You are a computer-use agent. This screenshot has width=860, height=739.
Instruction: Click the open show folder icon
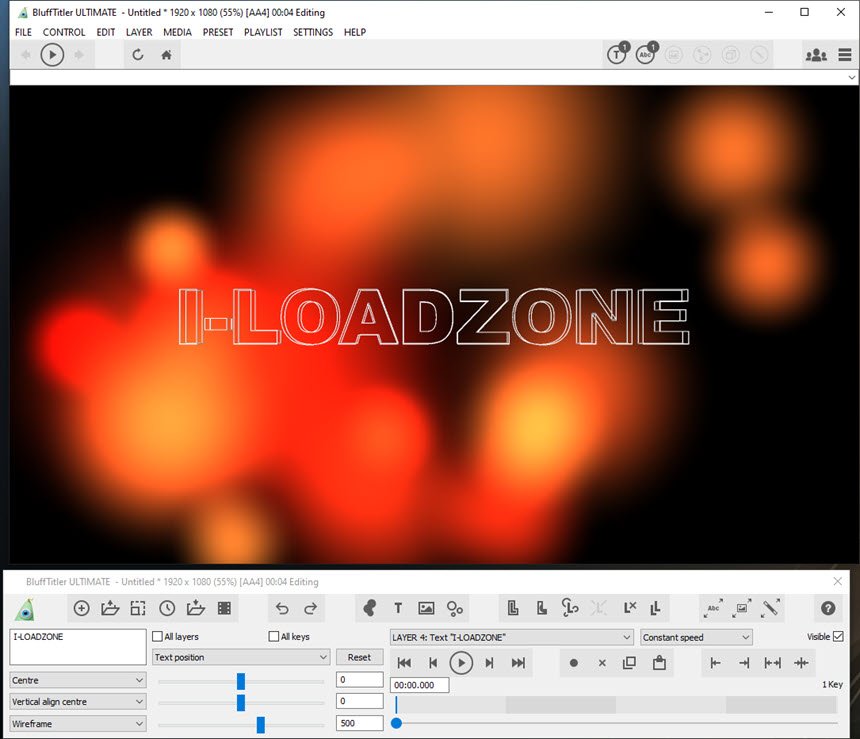coord(110,608)
